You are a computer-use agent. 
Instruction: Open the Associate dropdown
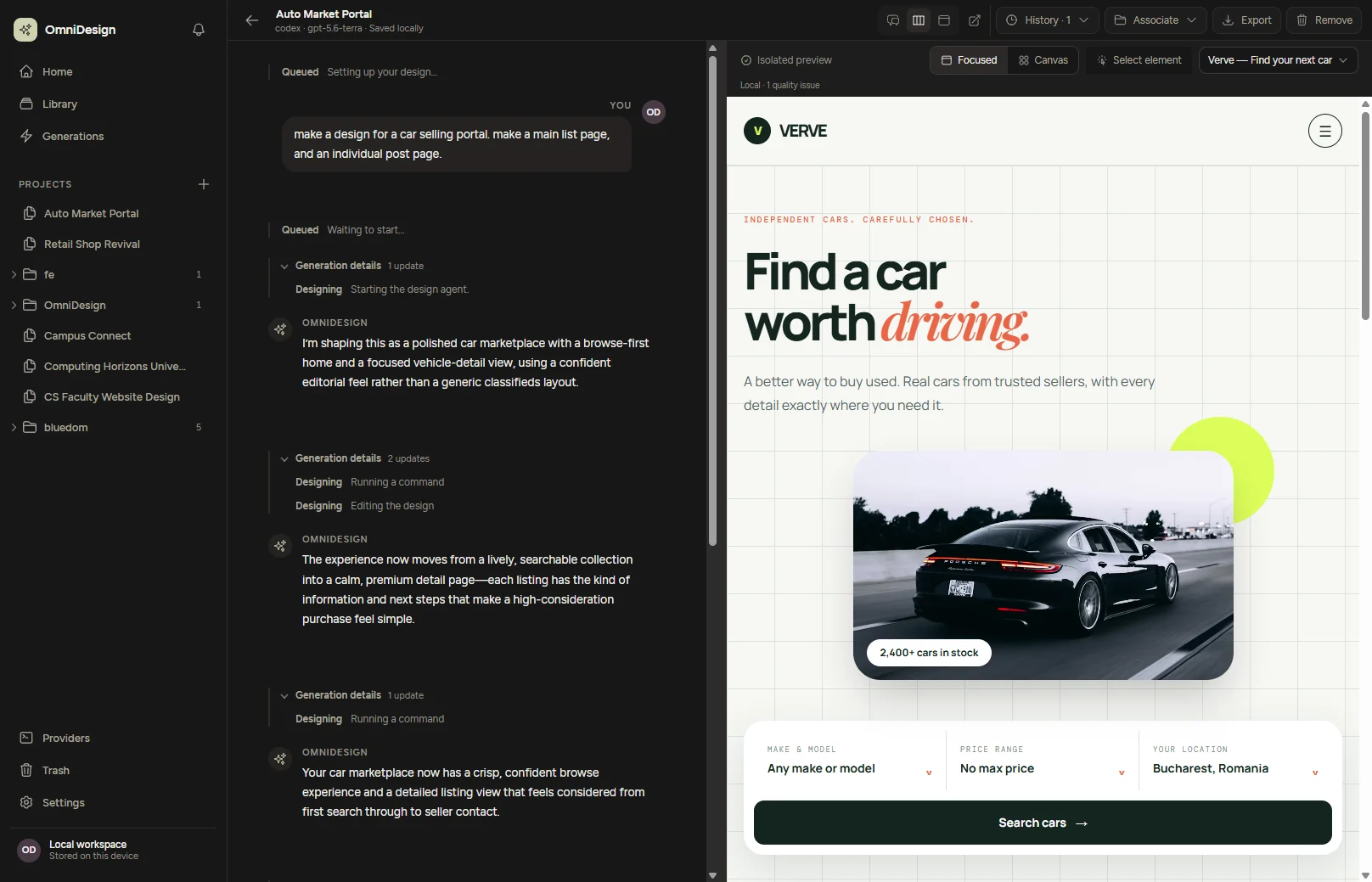click(1156, 20)
